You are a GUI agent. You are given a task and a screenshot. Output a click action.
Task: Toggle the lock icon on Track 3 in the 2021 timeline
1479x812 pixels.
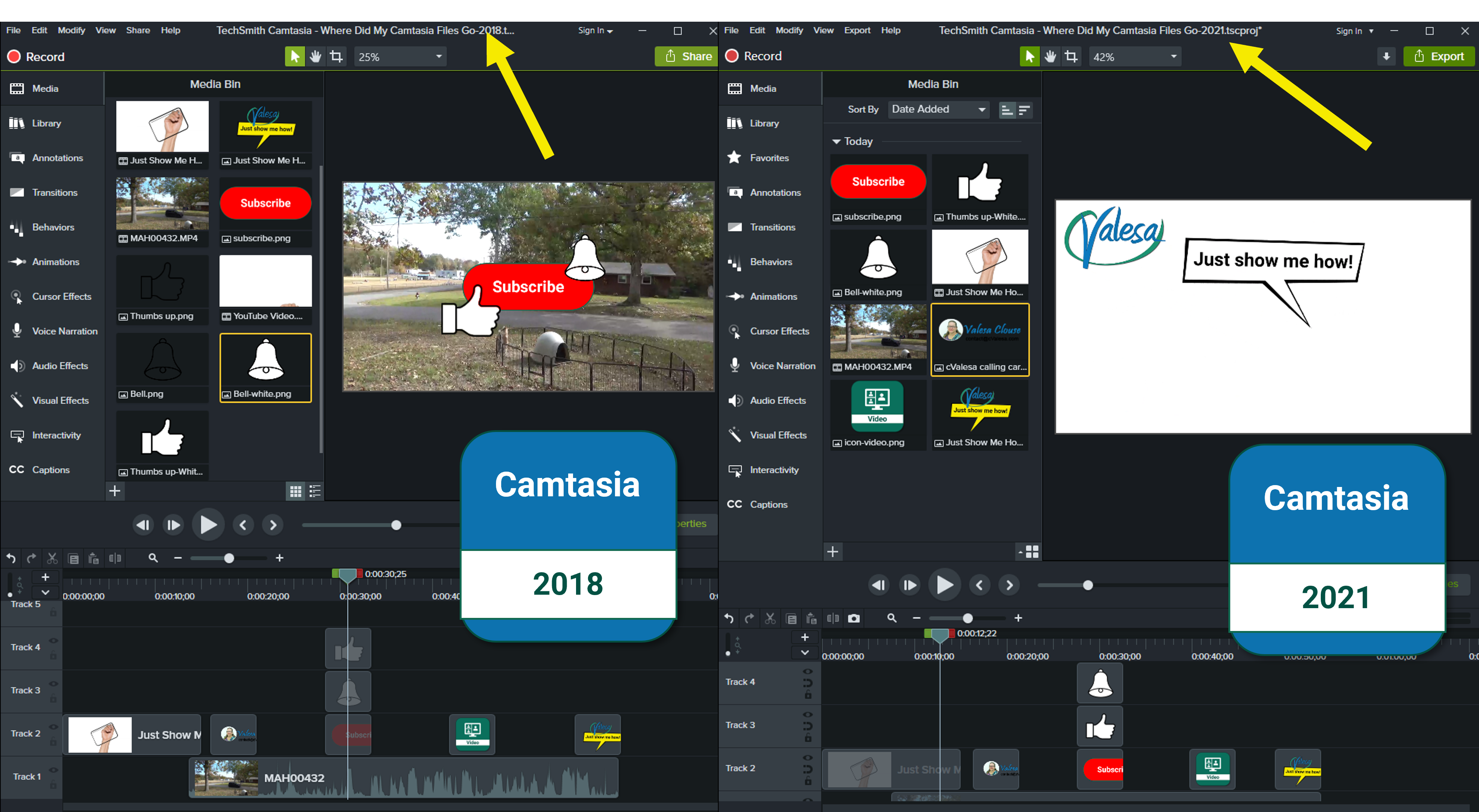pyautogui.click(x=808, y=737)
